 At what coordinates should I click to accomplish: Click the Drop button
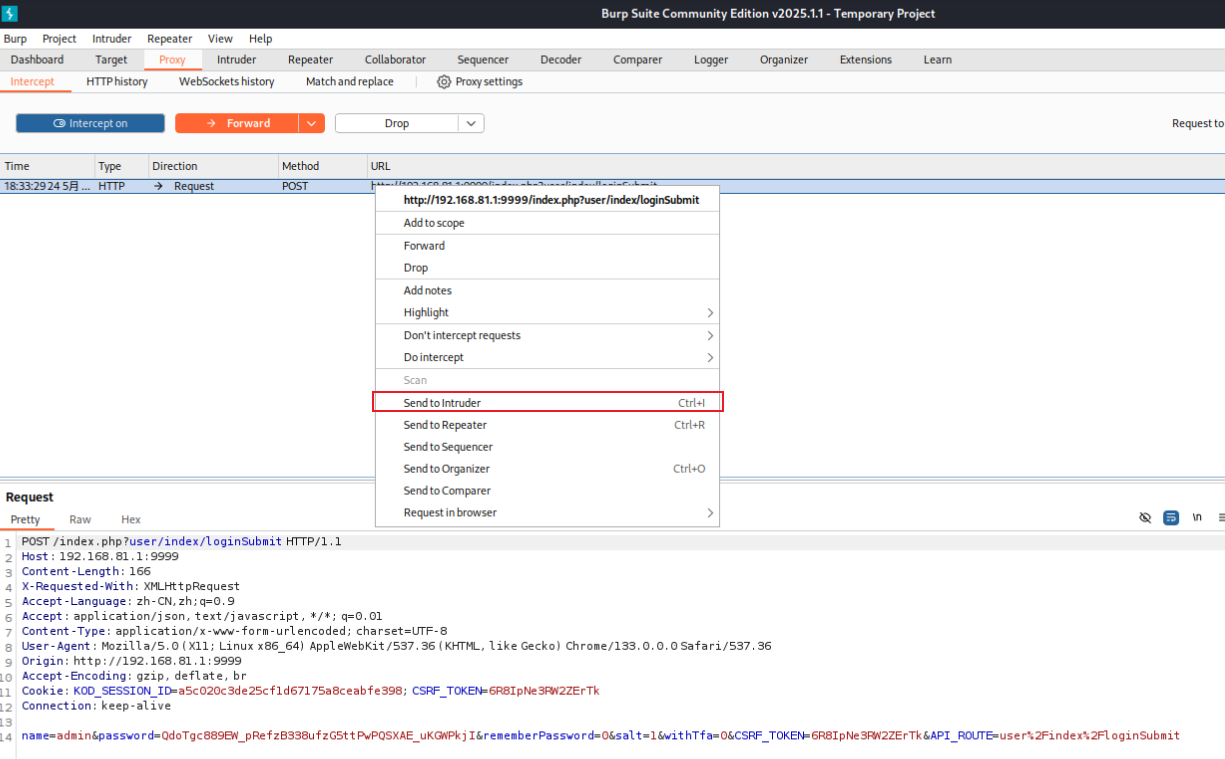[x=397, y=123]
